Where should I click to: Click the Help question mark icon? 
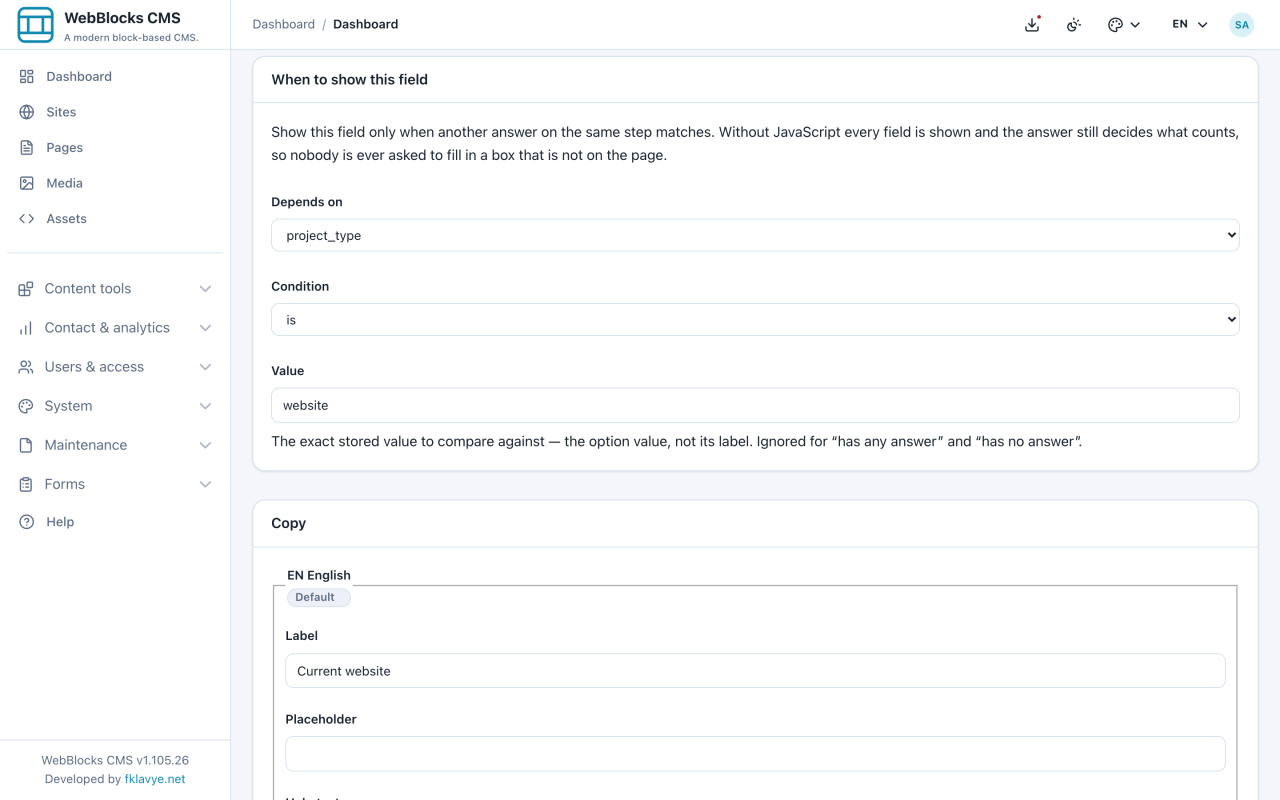click(27, 522)
